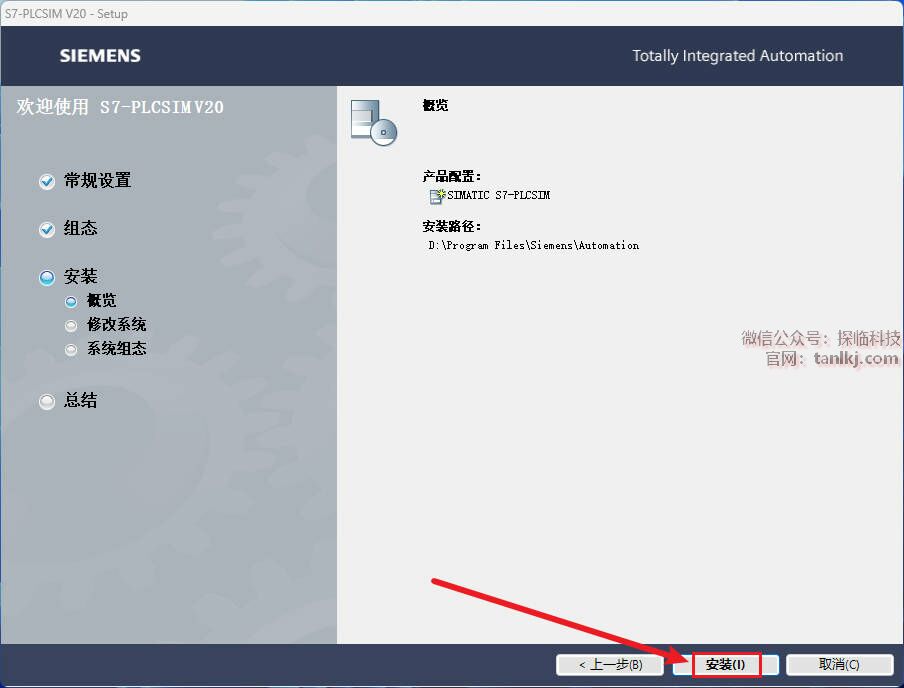Select the 修改系统 sub-step label

coord(116,325)
